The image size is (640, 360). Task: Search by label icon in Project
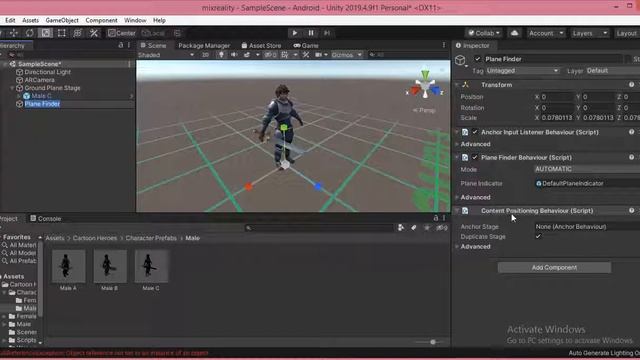point(413,228)
